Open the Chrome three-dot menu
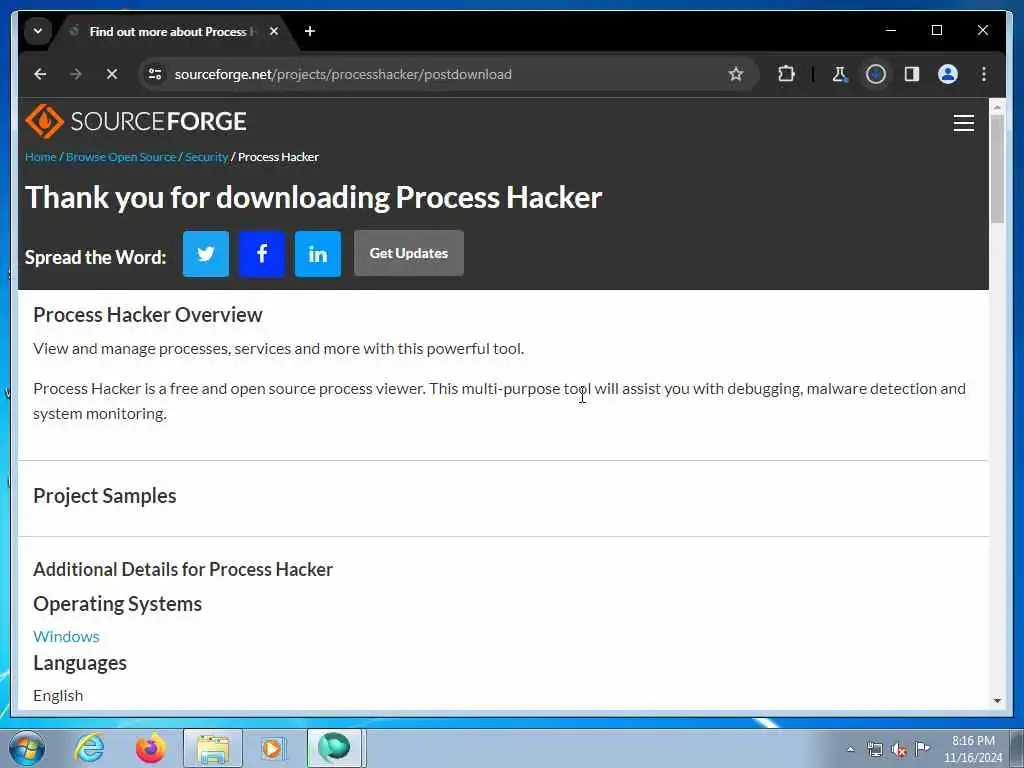Image resolution: width=1024 pixels, height=768 pixels. (984, 74)
